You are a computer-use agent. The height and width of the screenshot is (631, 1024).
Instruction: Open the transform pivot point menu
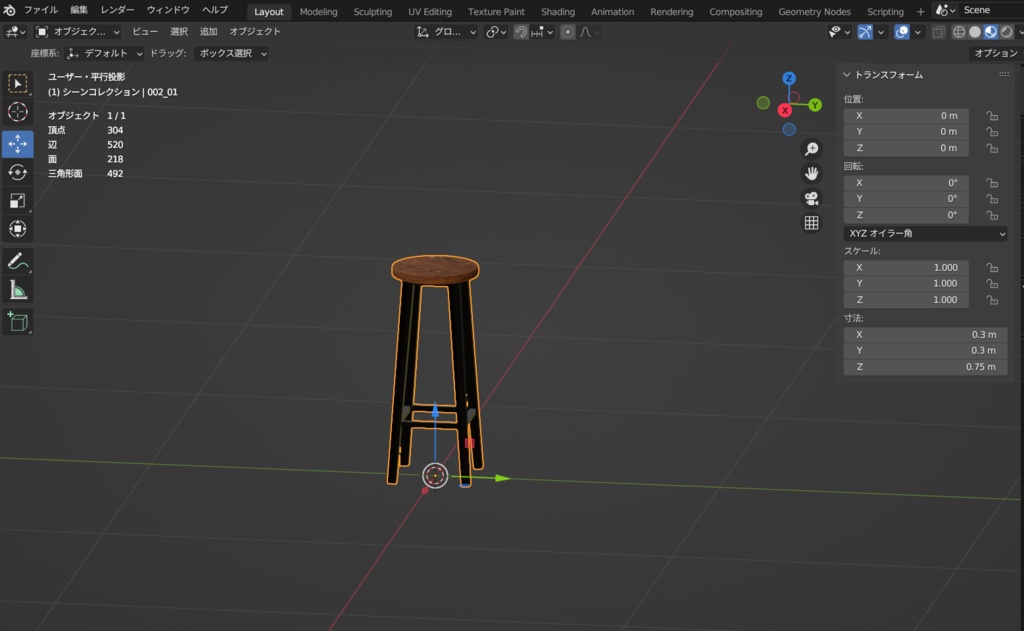point(496,32)
